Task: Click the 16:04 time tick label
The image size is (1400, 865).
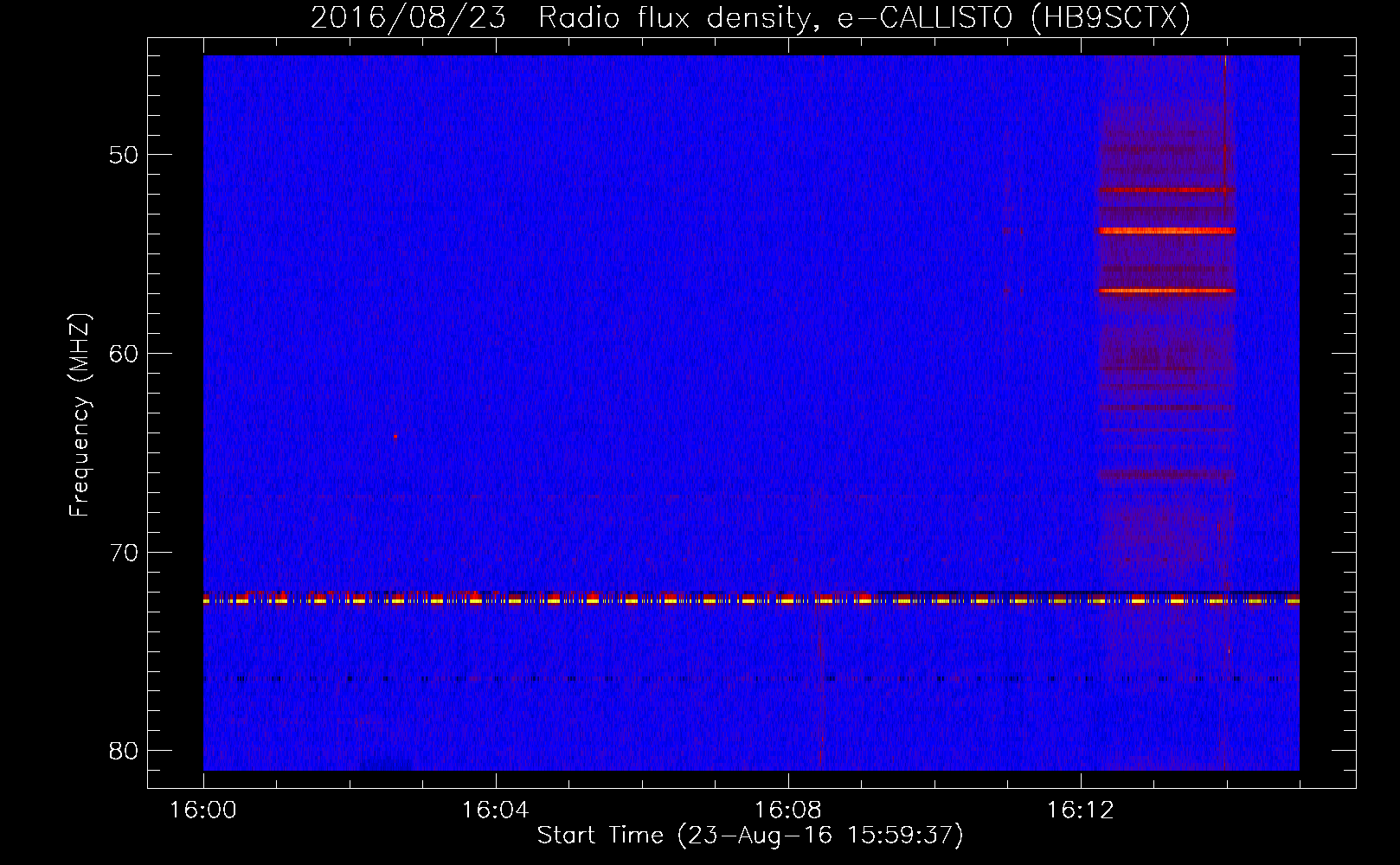Action: 495,811
